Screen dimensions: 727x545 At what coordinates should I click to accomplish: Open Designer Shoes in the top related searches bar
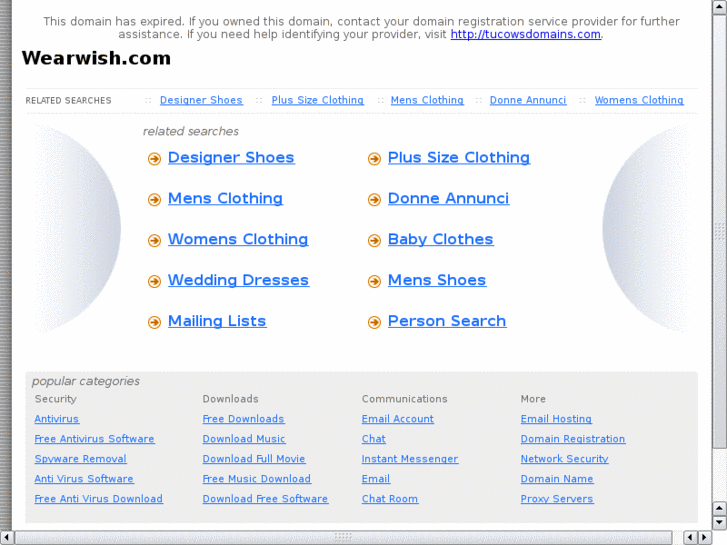pyautogui.click(x=201, y=100)
